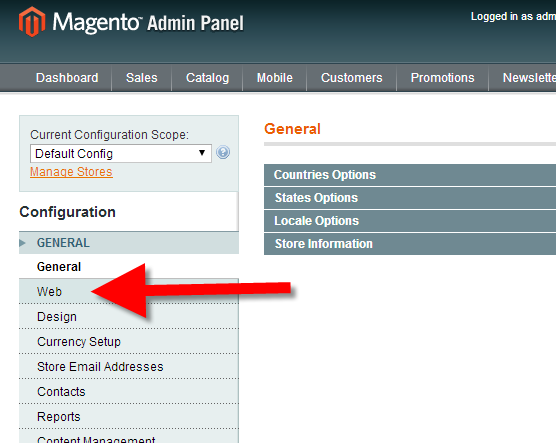
Task: Open the Promotions menu
Action: (443, 78)
